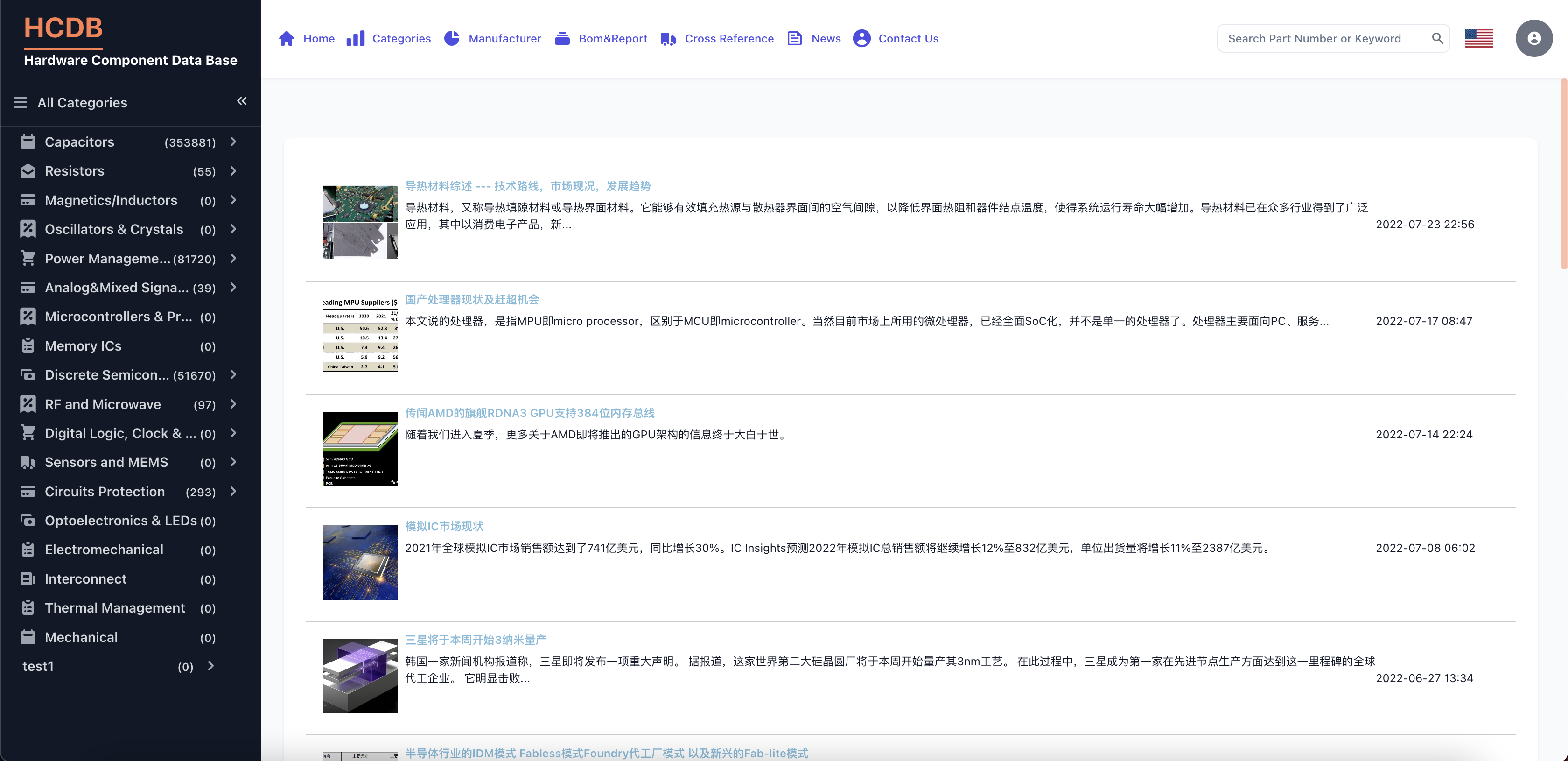The width and height of the screenshot is (1568, 761).
Task: Click the Oscillators & Crystals icon
Action: (x=28, y=229)
